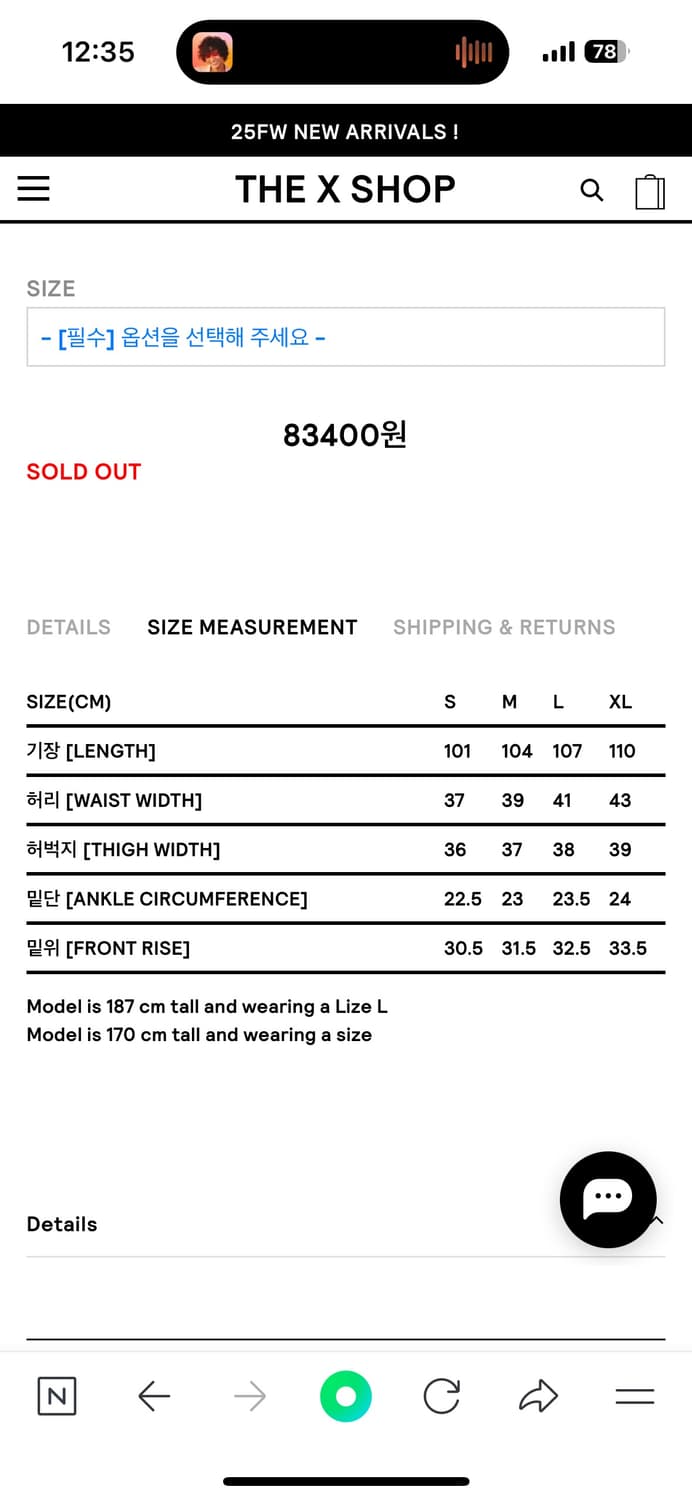Viewport: 692px width, 1500px height.
Task: Share this page
Action: click(538, 1395)
